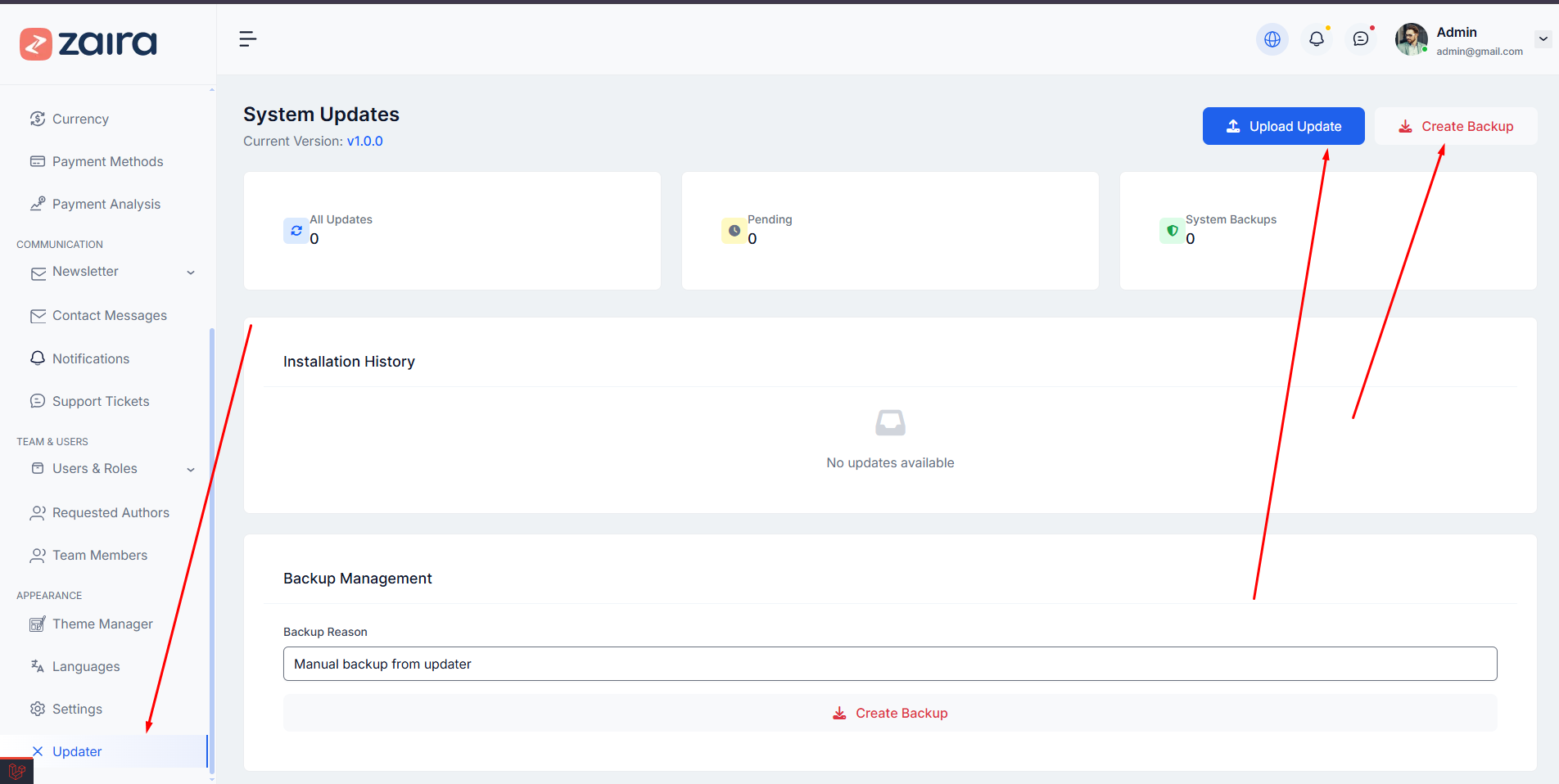Go to Theme Manager in sidebar
1559x784 pixels.
tap(102, 624)
